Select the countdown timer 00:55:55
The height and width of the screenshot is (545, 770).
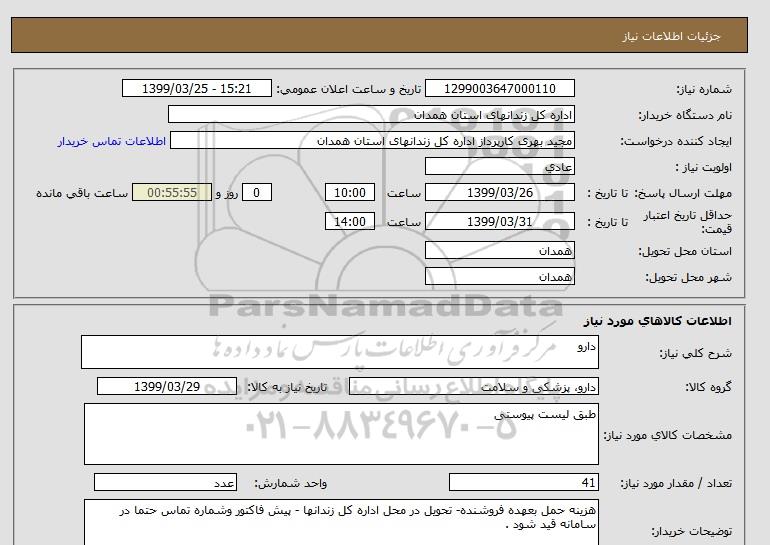point(172,192)
